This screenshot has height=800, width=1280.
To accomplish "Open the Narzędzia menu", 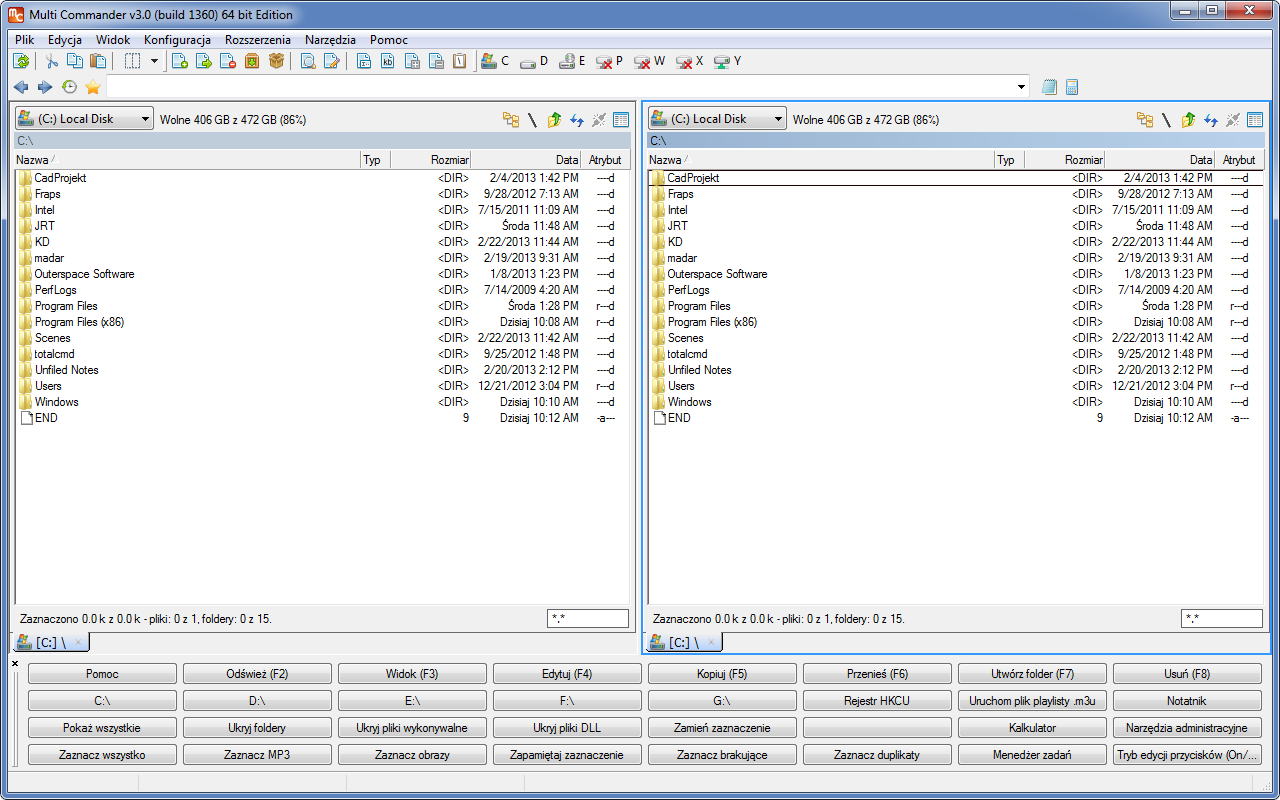I will pos(331,40).
